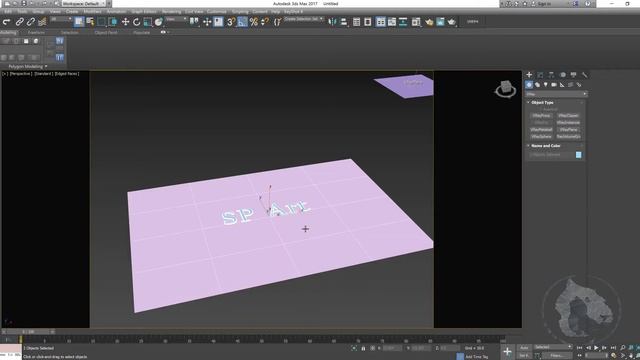640x360 pixels.
Task: Open the Customize menu
Action: point(217,12)
